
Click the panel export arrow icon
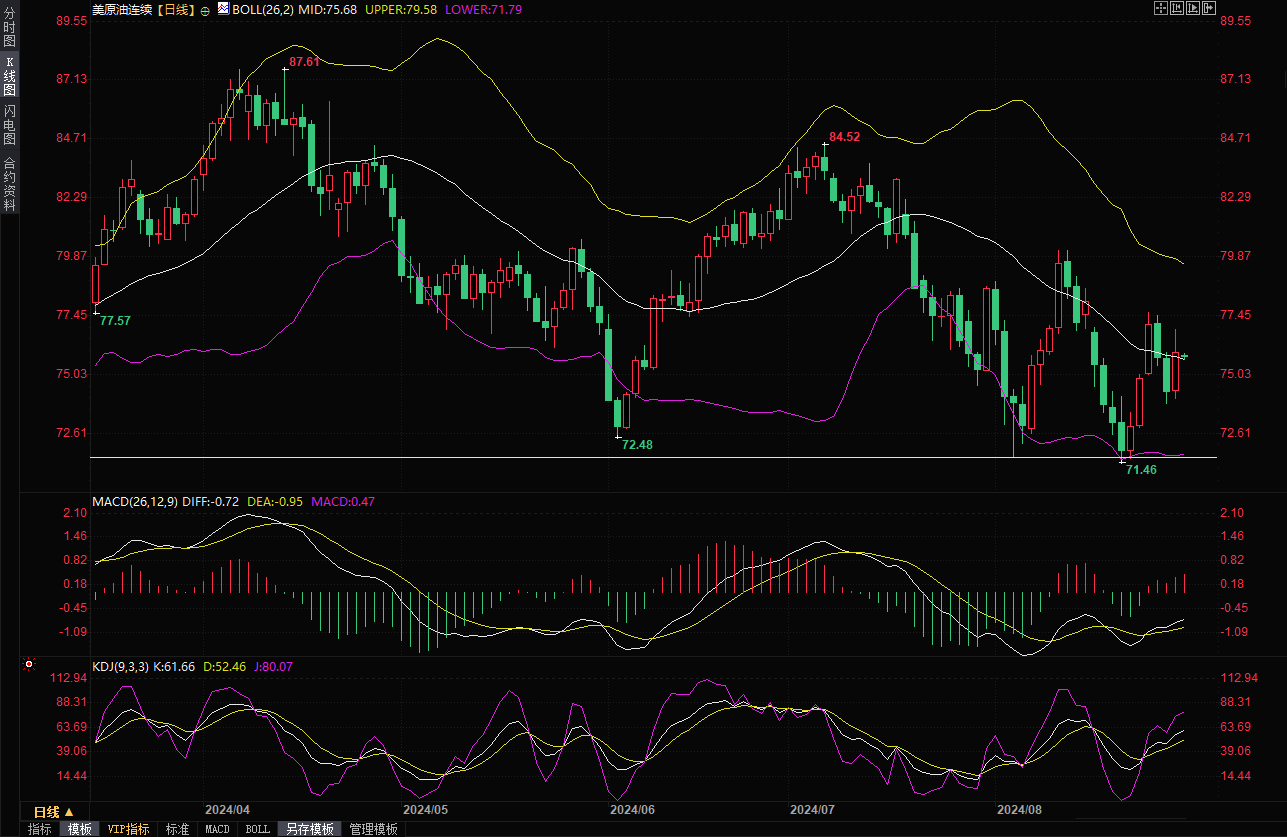pos(1209,8)
